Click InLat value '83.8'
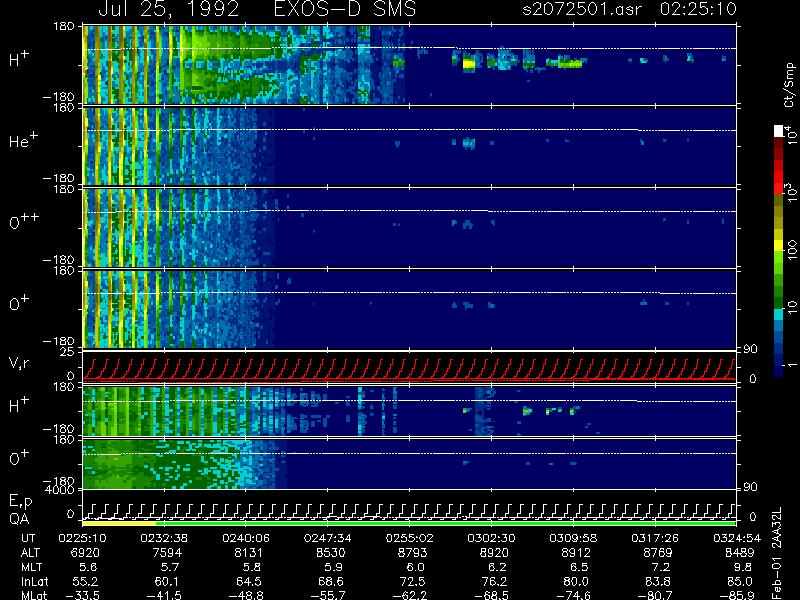Screen dimensions: 800x600 658,581
